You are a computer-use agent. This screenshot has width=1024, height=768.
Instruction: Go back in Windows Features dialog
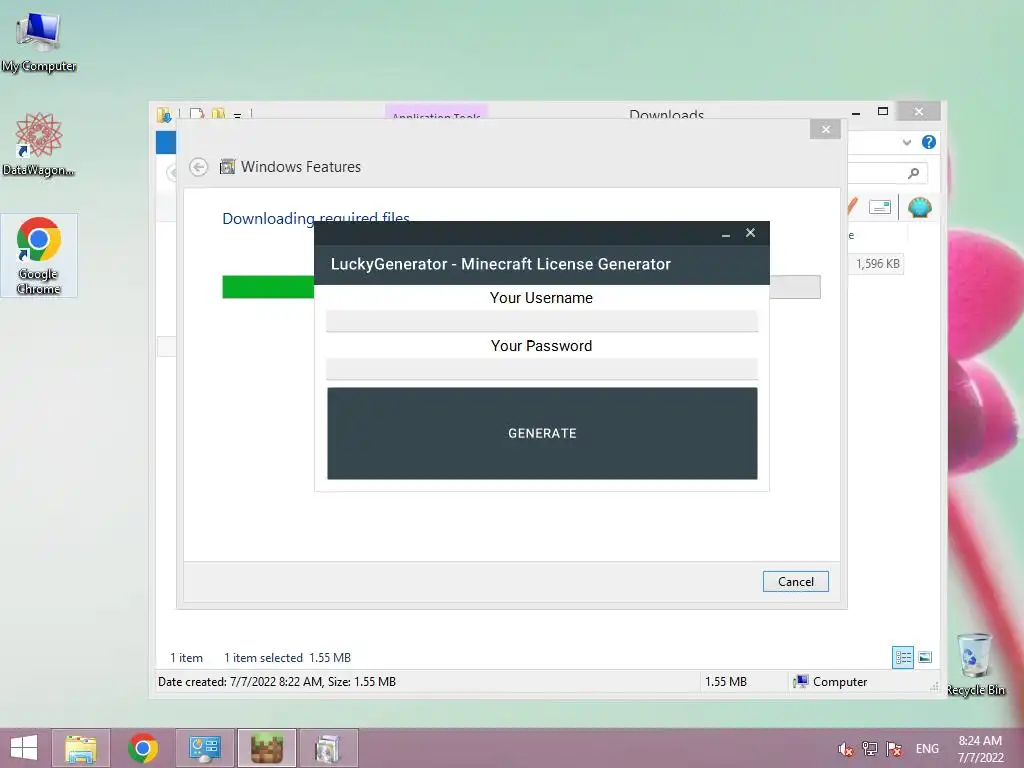pos(199,167)
